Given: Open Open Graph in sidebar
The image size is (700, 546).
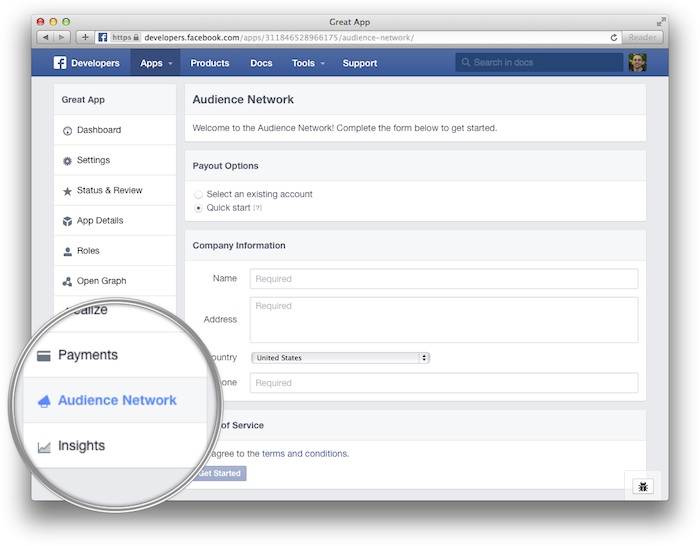Looking at the screenshot, I should pos(115,281).
